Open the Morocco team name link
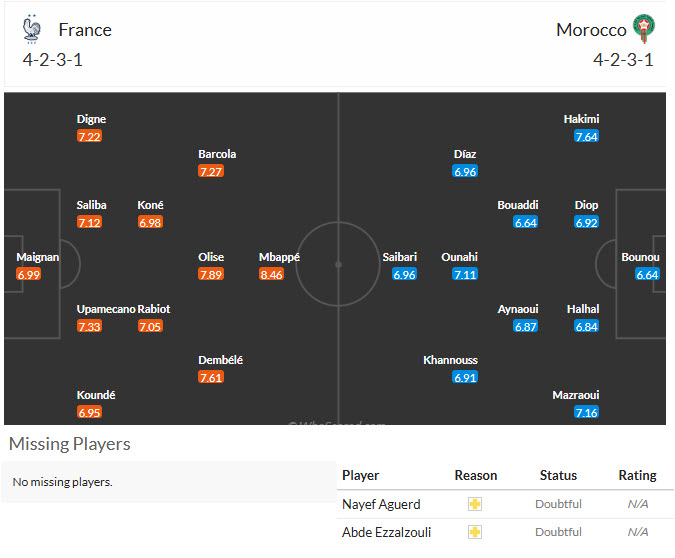Image resolution: width=675 pixels, height=558 pixels. [591, 30]
